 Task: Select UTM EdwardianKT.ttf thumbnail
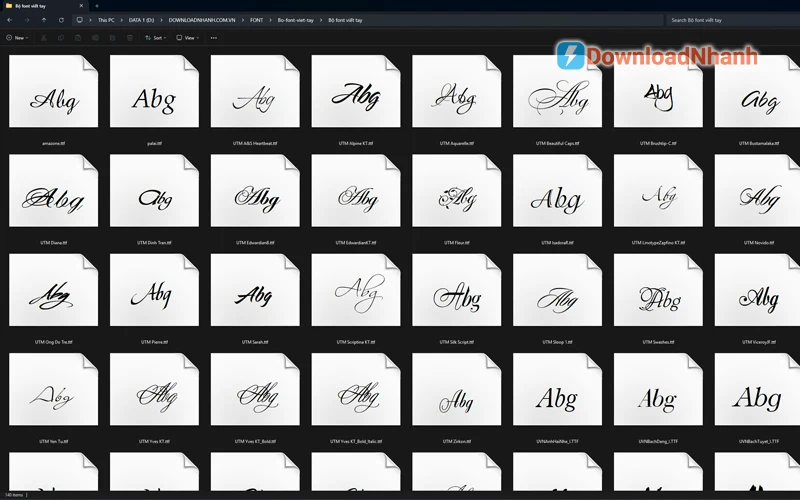356,191
